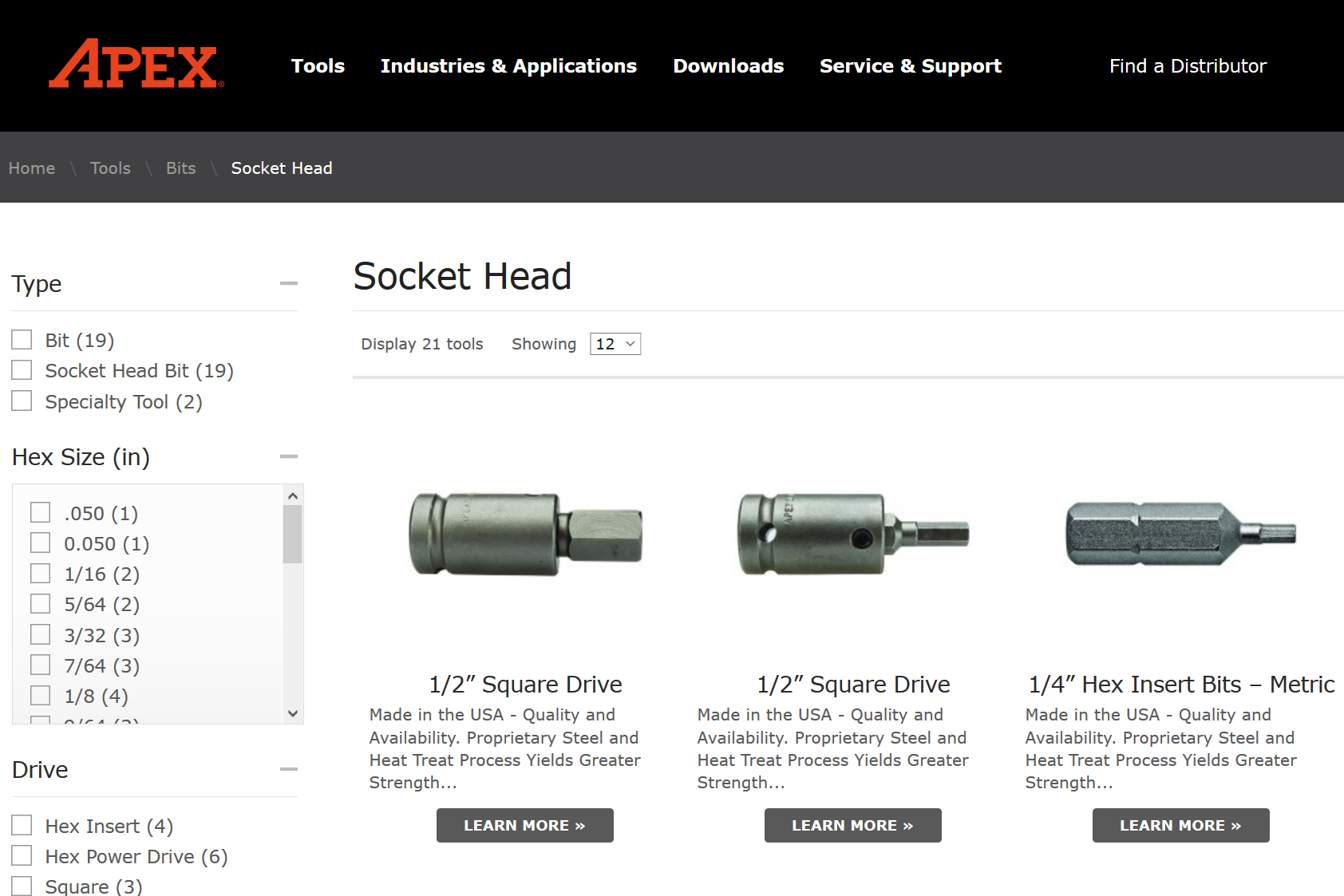Viewport: 1344px width, 896px height.
Task: Open the Downloads menu
Action: click(x=729, y=66)
